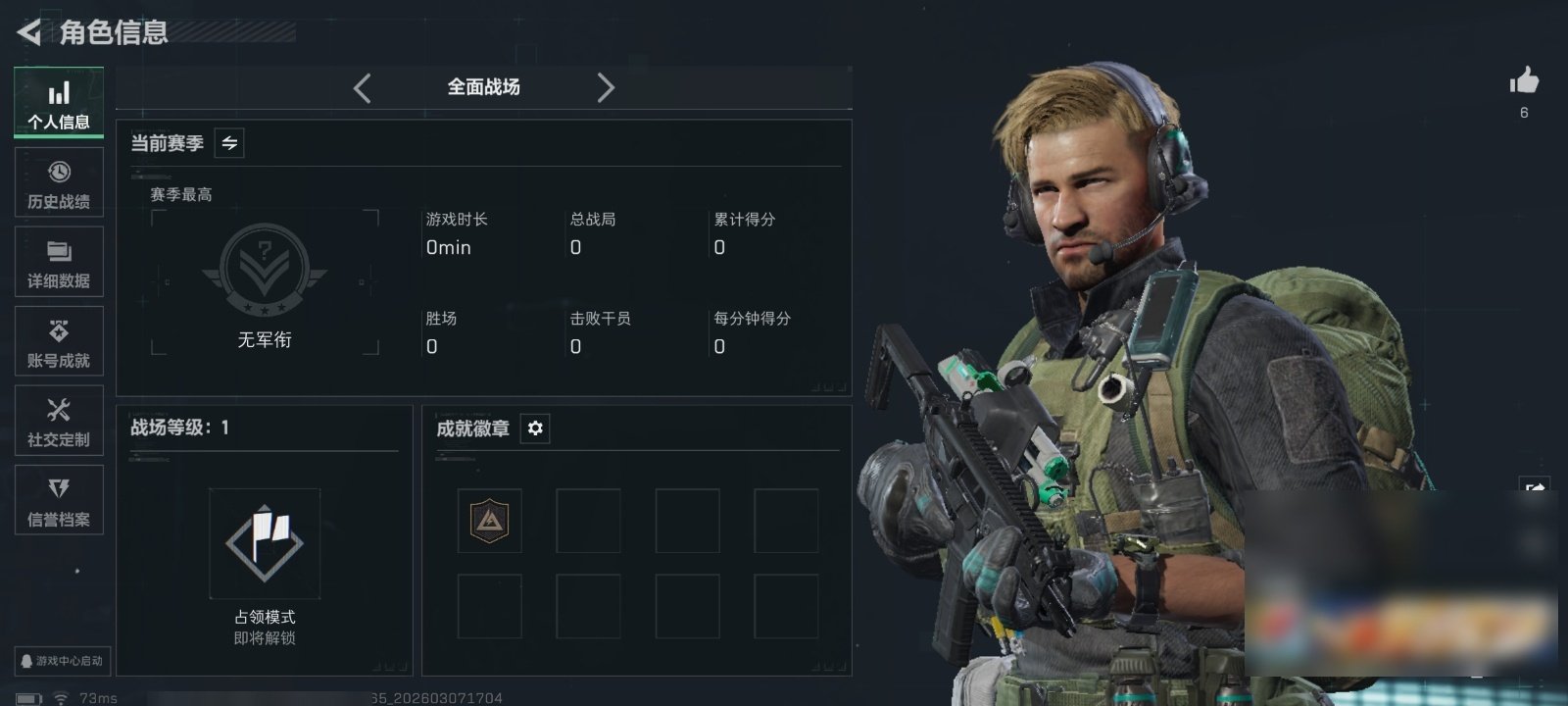Open the 账号成就 sidebar icon
The height and width of the screenshot is (706, 1568).
(59, 342)
